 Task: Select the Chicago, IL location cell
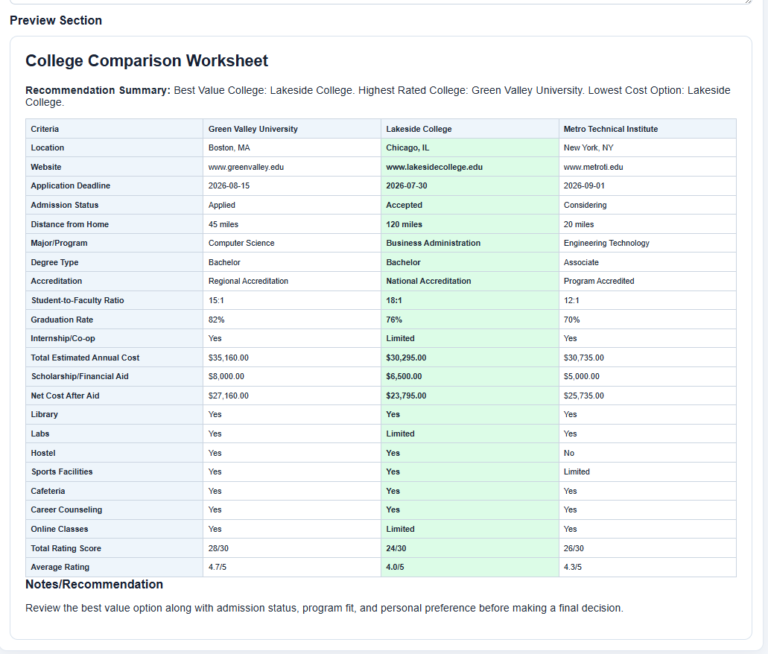[470, 148]
